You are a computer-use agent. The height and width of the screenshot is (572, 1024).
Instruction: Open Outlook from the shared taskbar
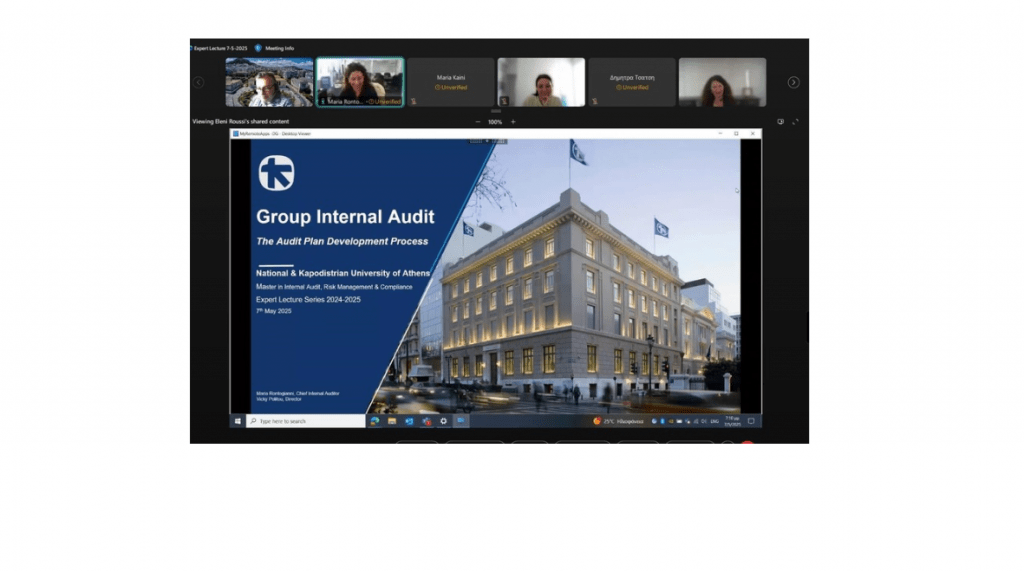tap(409, 421)
